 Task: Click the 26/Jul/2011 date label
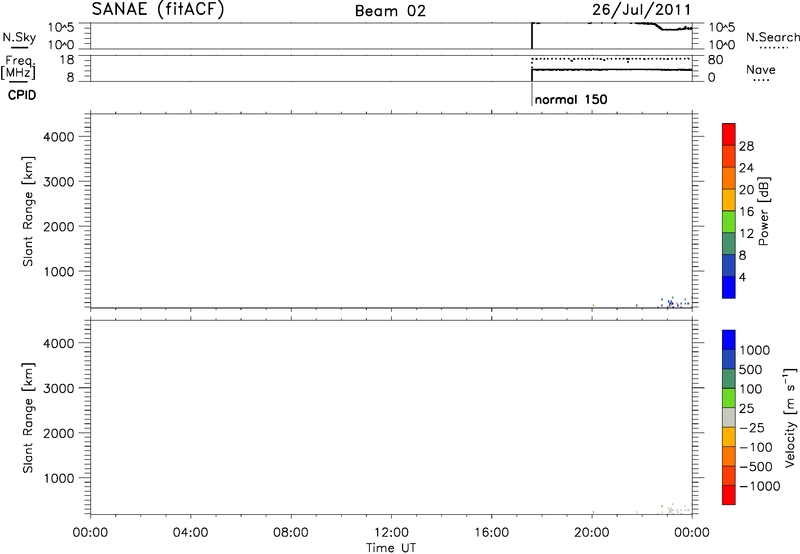pos(641,10)
